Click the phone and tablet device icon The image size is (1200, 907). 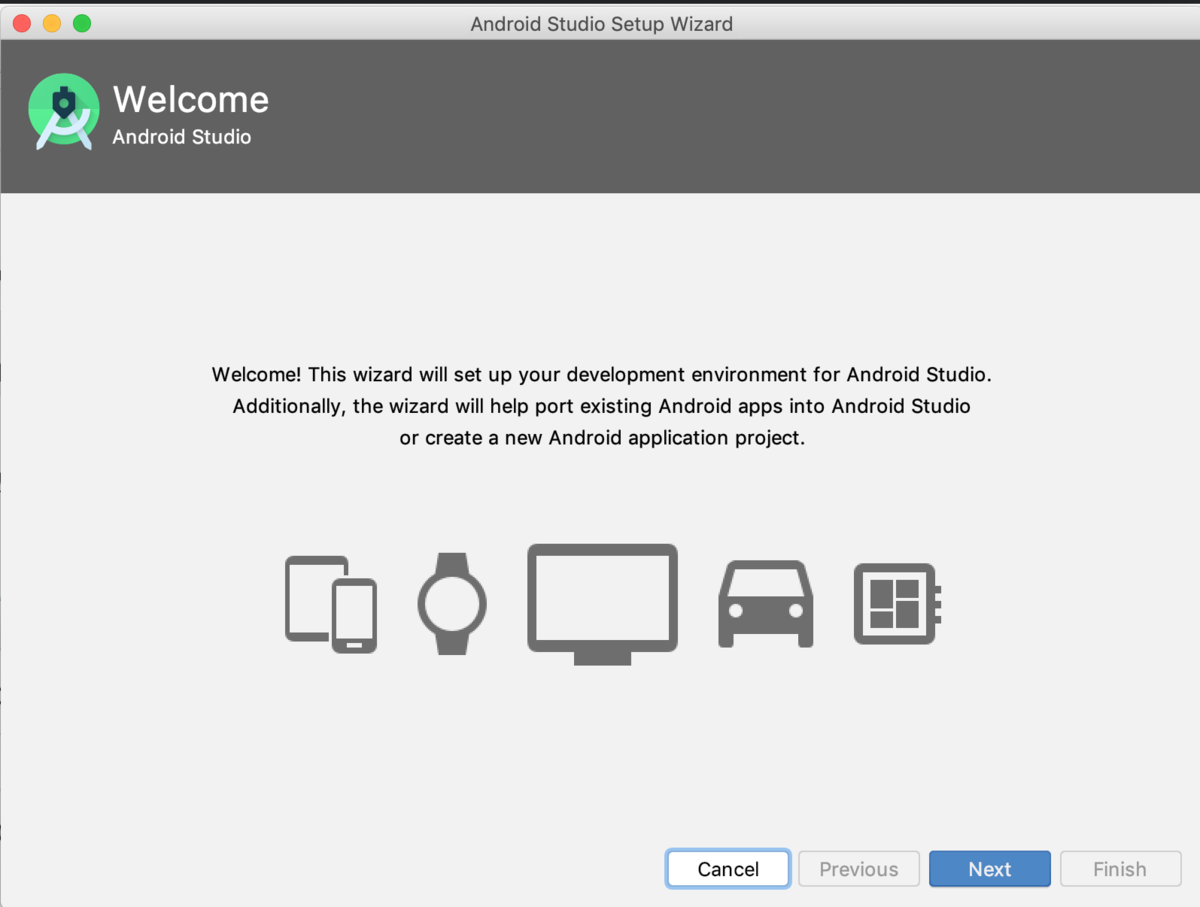[x=331, y=604]
